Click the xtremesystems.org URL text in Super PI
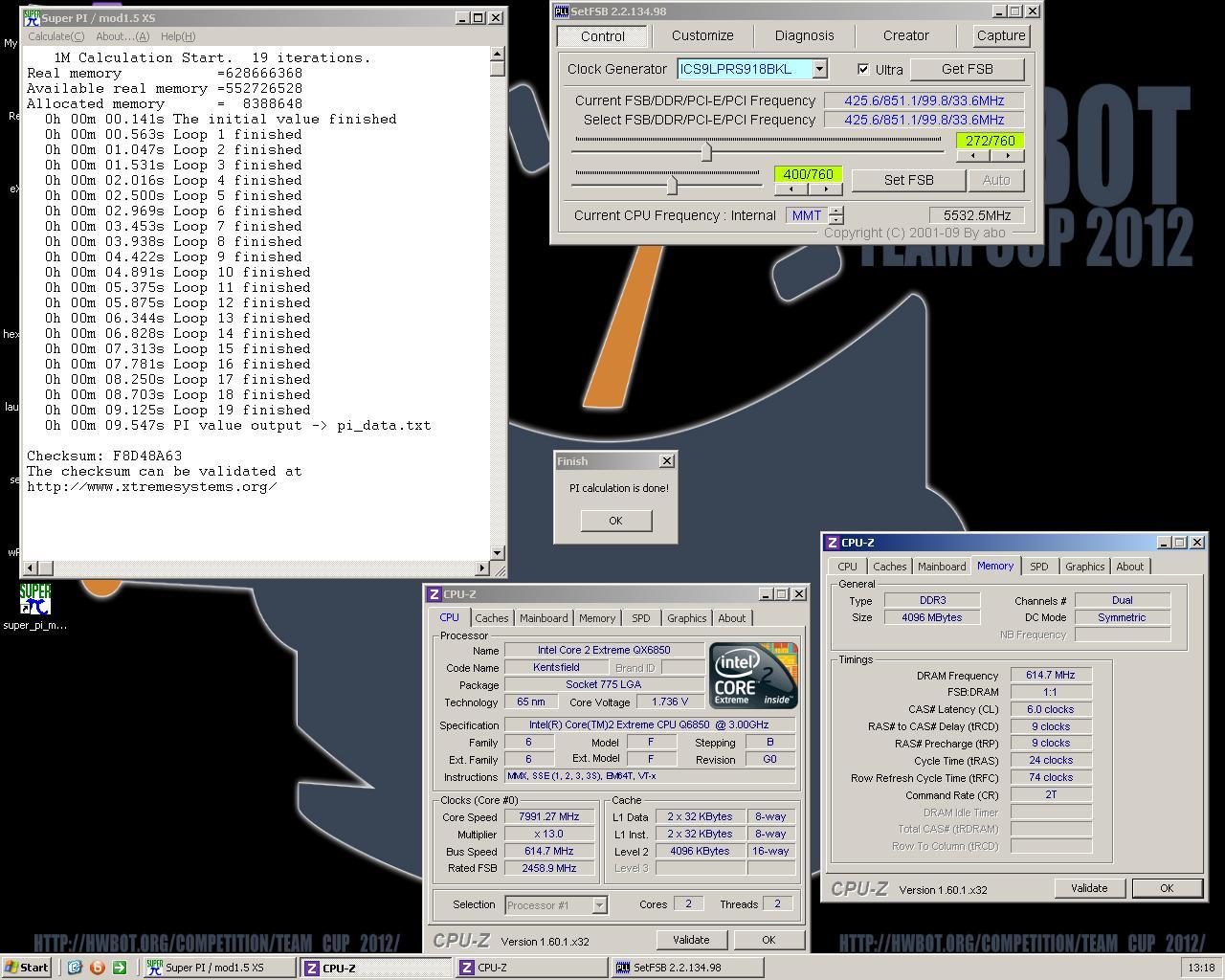Screen dimensions: 1225x980 click(x=152, y=486)
